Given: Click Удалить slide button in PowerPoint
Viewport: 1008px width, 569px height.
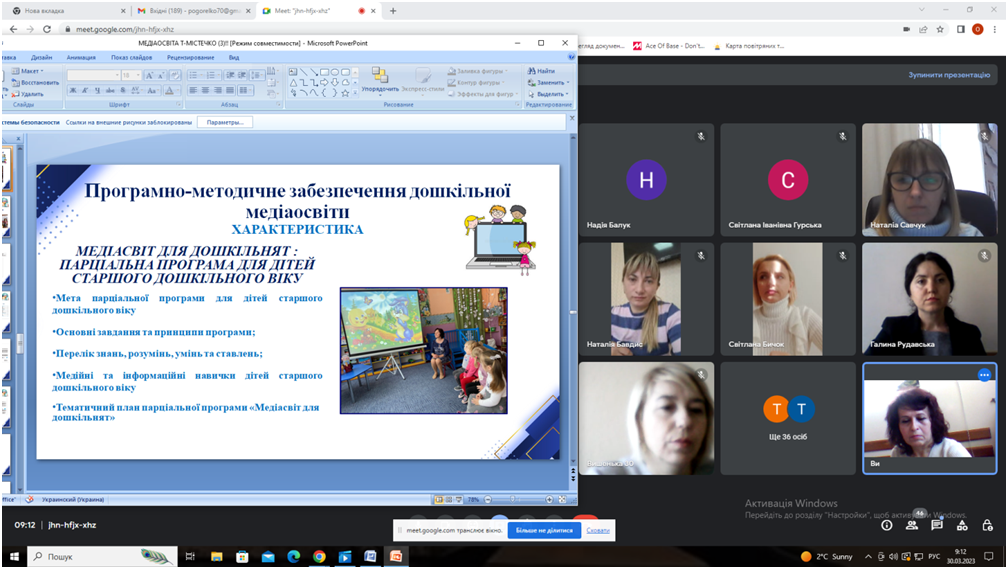Looking at the screenshot, I should click(x=27, y=94).
